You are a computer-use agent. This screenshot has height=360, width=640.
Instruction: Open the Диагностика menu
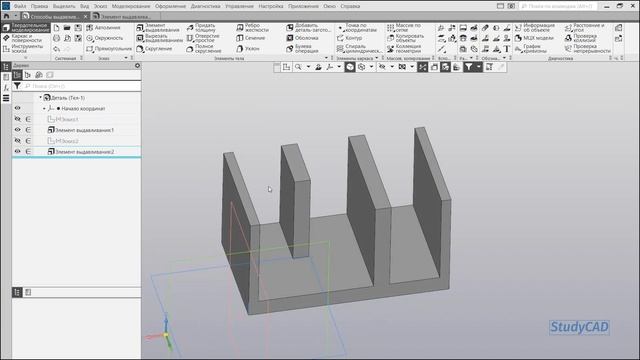[205, 6]
